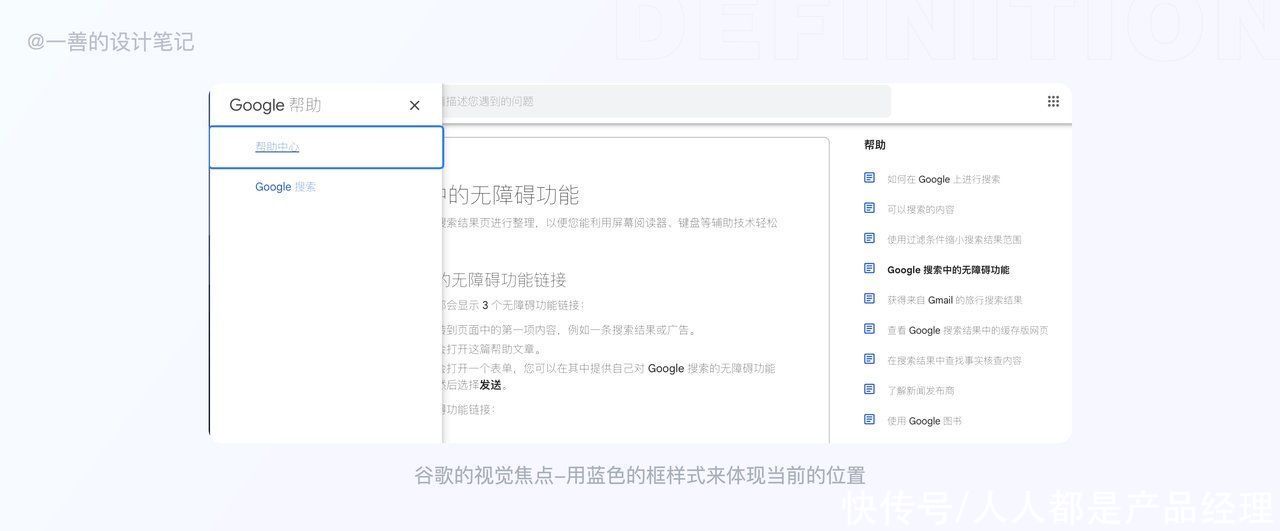
Task: Click document icon beside 如何在 Google 上进行搜索
Action: click(869, 178)
